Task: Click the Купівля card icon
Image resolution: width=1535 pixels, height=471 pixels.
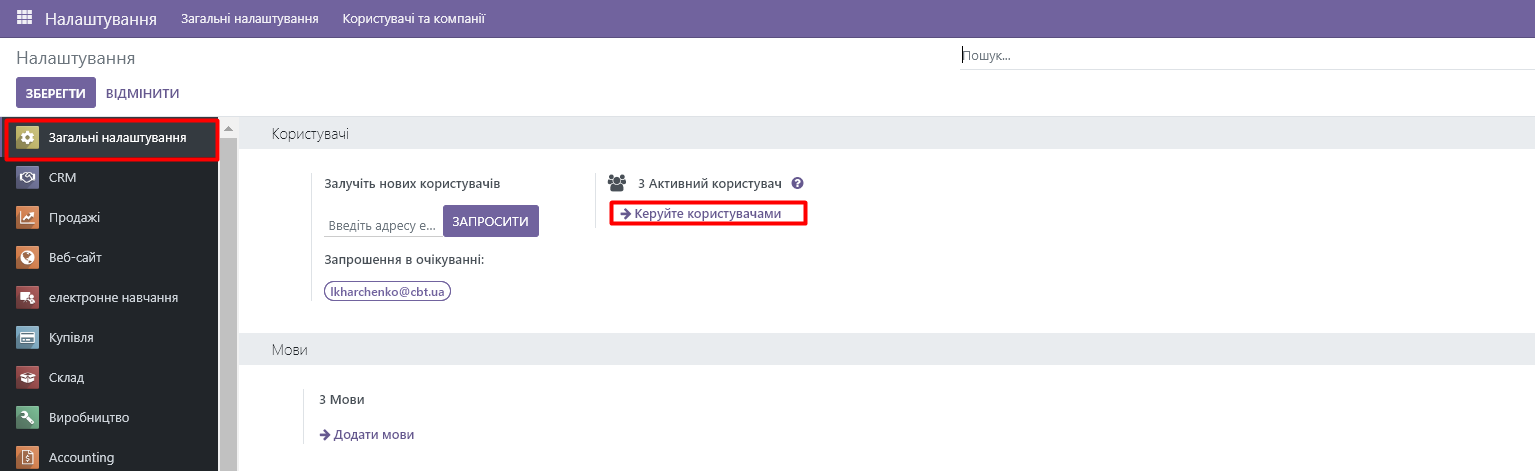Action: 28,338
